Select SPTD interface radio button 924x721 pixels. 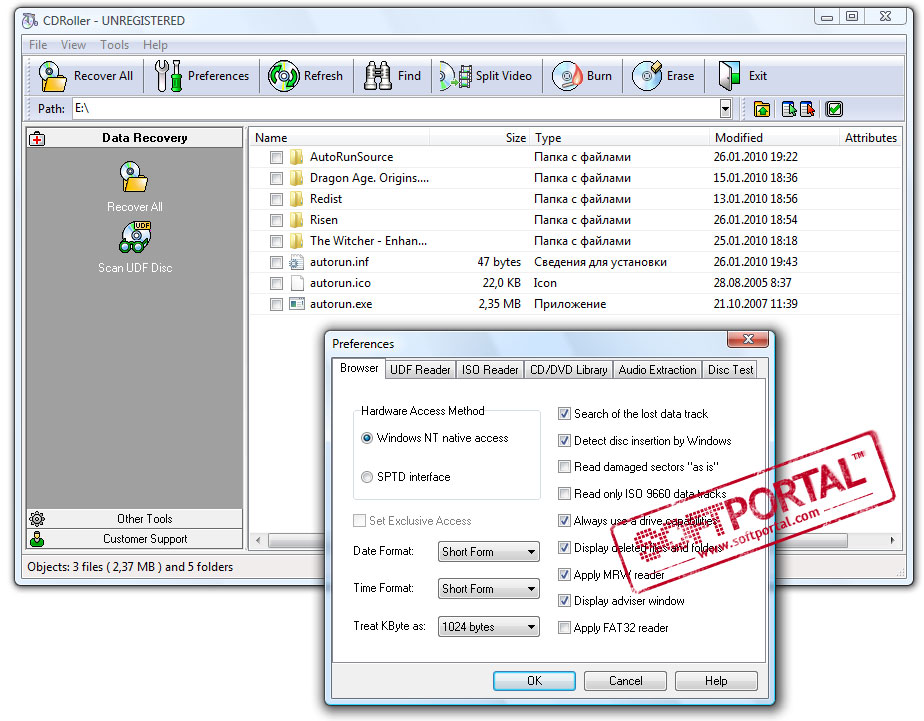tap(367, 477)
